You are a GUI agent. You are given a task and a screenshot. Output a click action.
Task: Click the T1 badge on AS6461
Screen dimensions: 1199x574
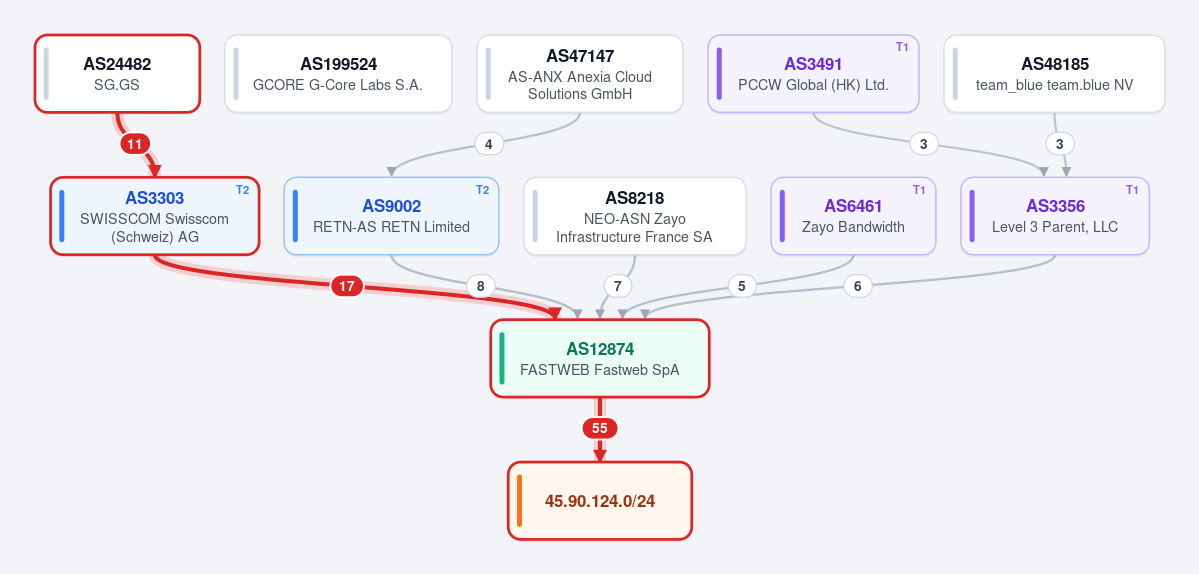pyautogui.click(x=919, y=190)
